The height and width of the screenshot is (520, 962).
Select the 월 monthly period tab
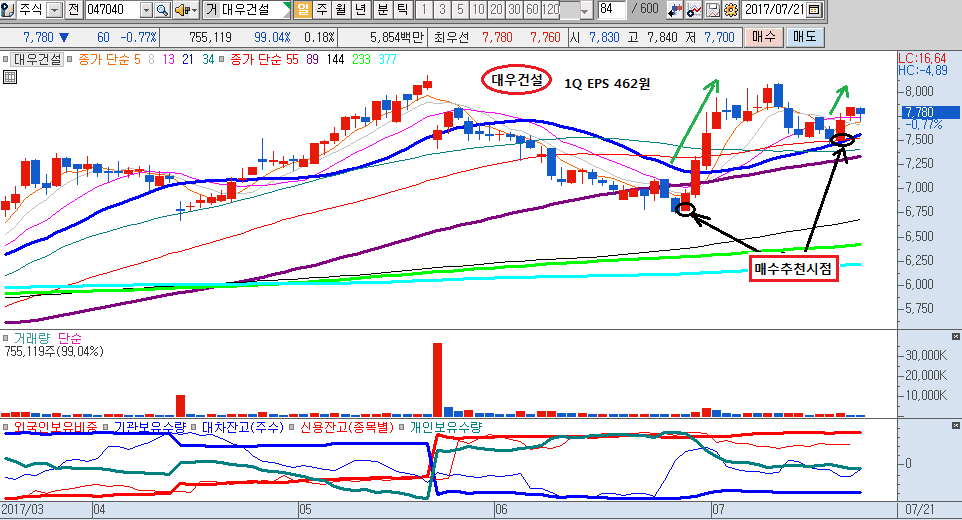point(341,10)
